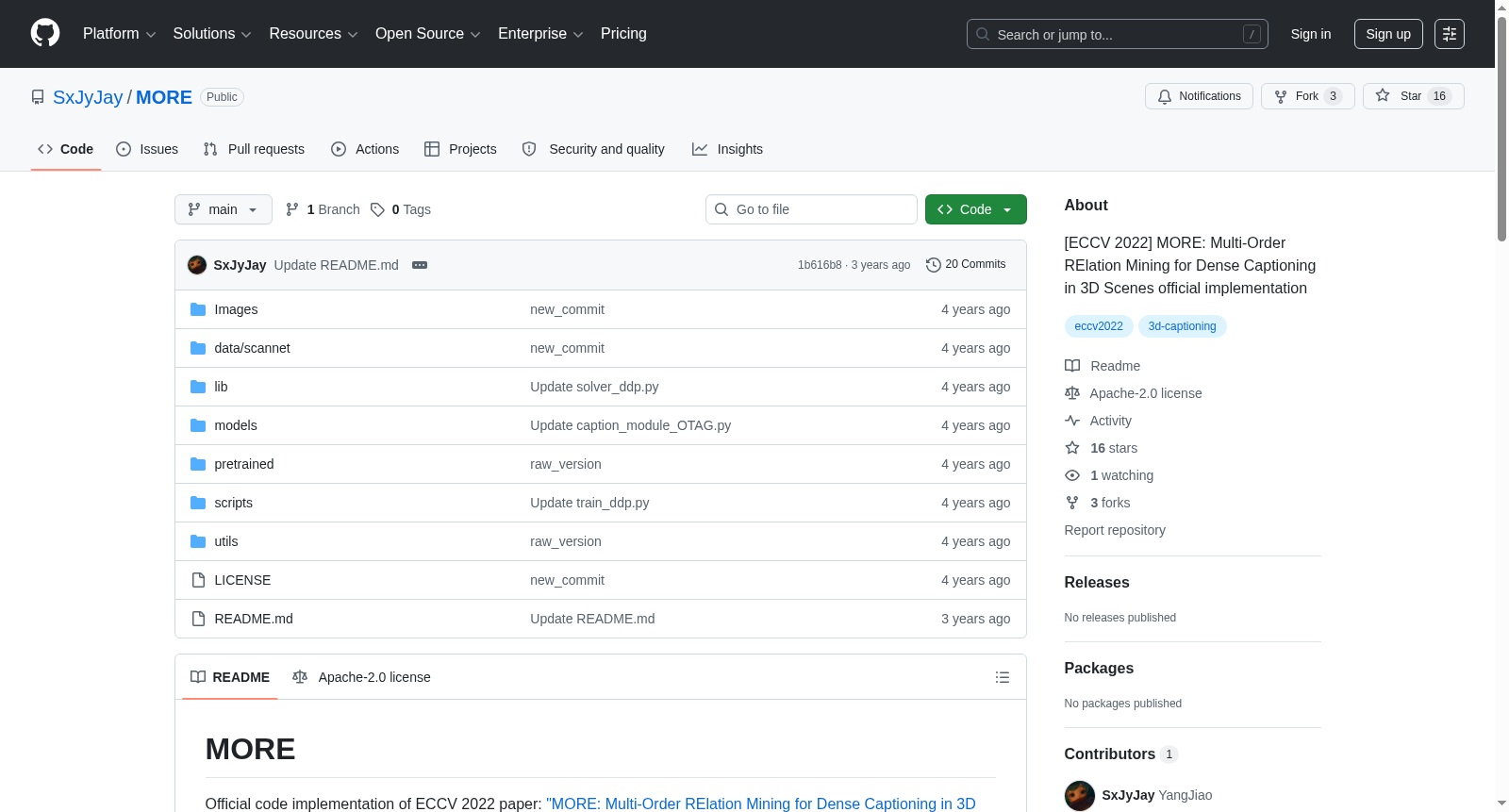Image resolution: width=1509 pixels, height=812 pixels.
Task: Open commit hash 1b616b8
Action: 820,265
